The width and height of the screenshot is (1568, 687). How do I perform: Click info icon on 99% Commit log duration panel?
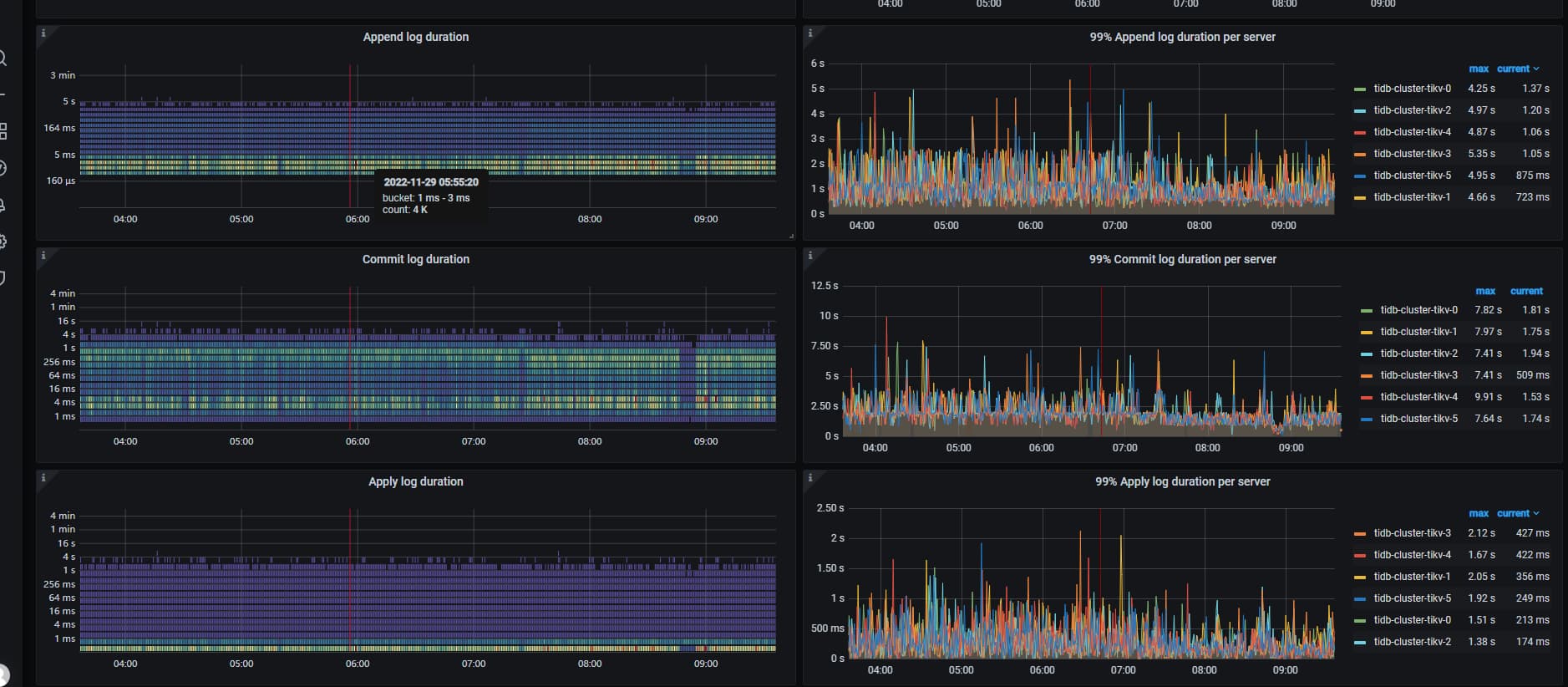pyautogui.click(x=810, y=256)
